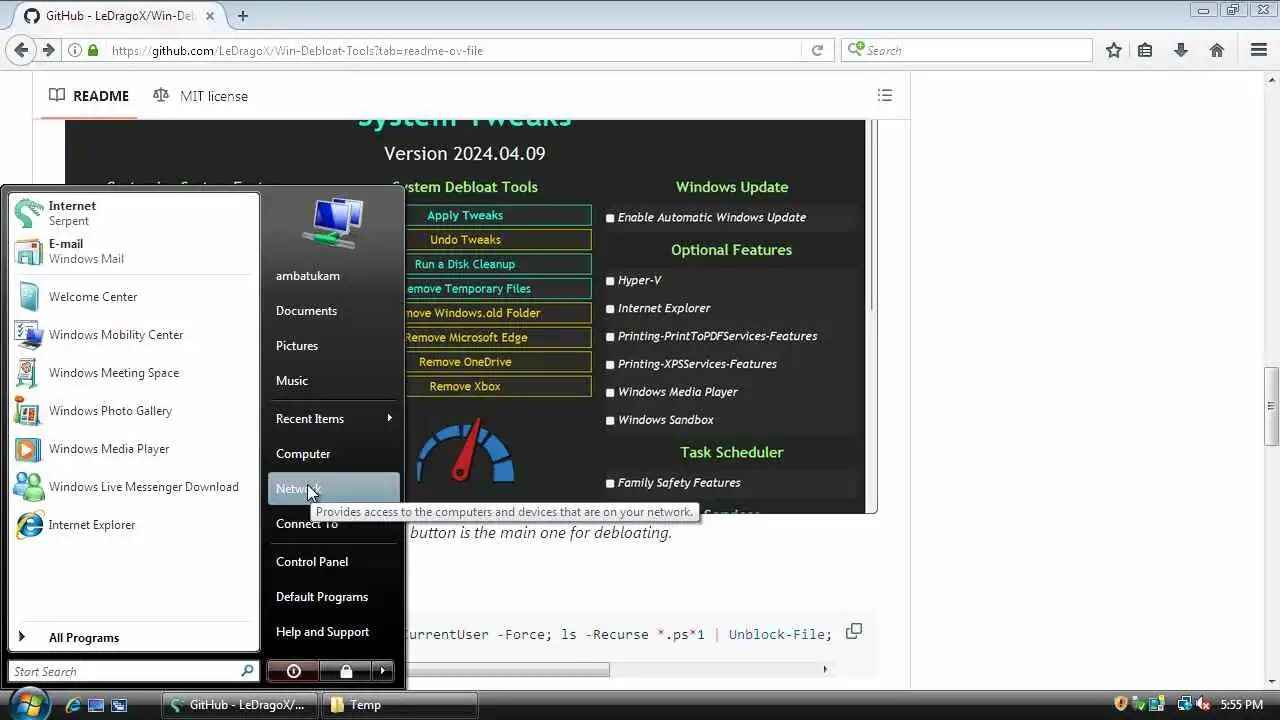Go back to previous page

(x=20, y=50)
